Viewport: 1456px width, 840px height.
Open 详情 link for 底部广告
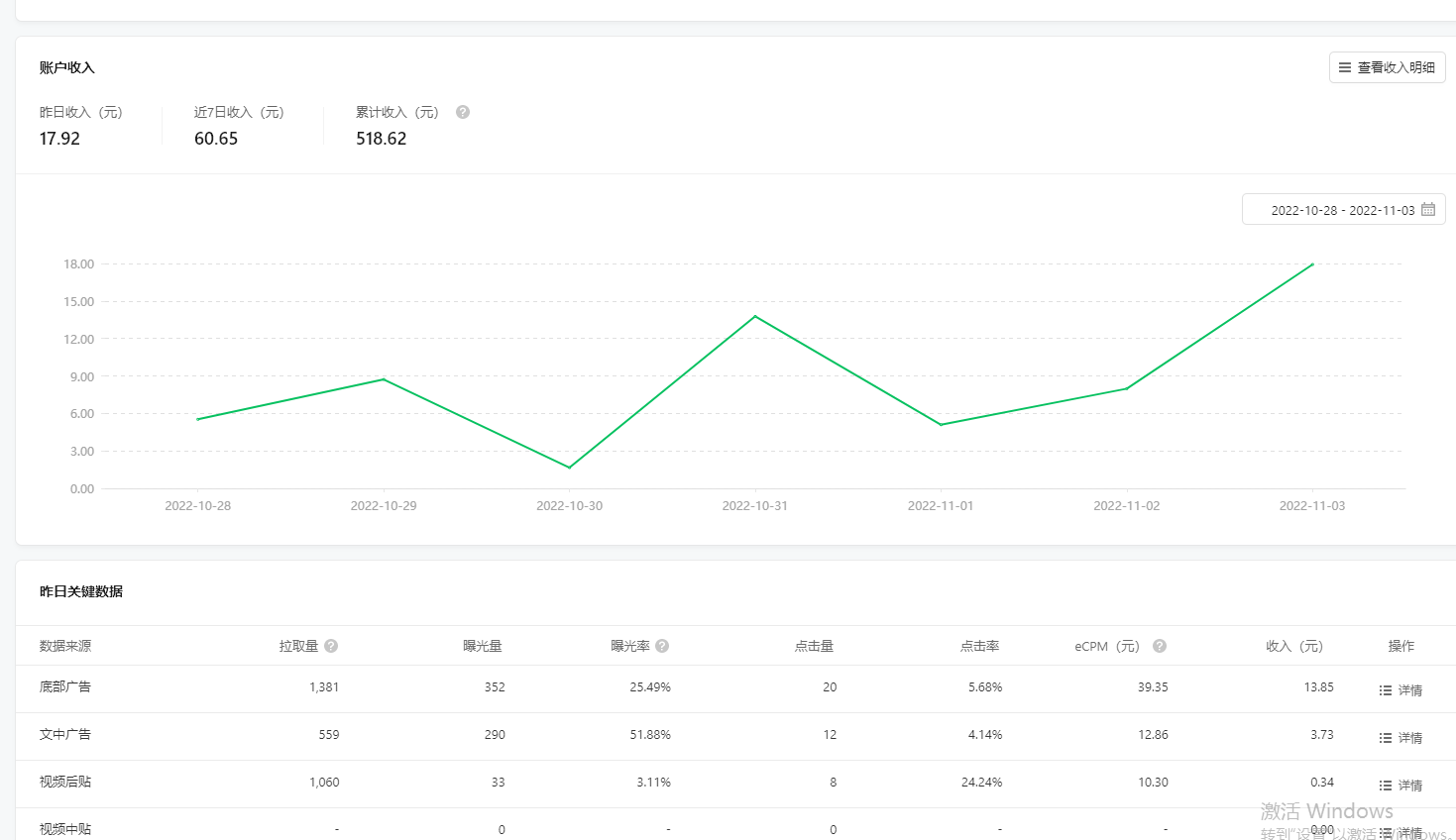1410,690
